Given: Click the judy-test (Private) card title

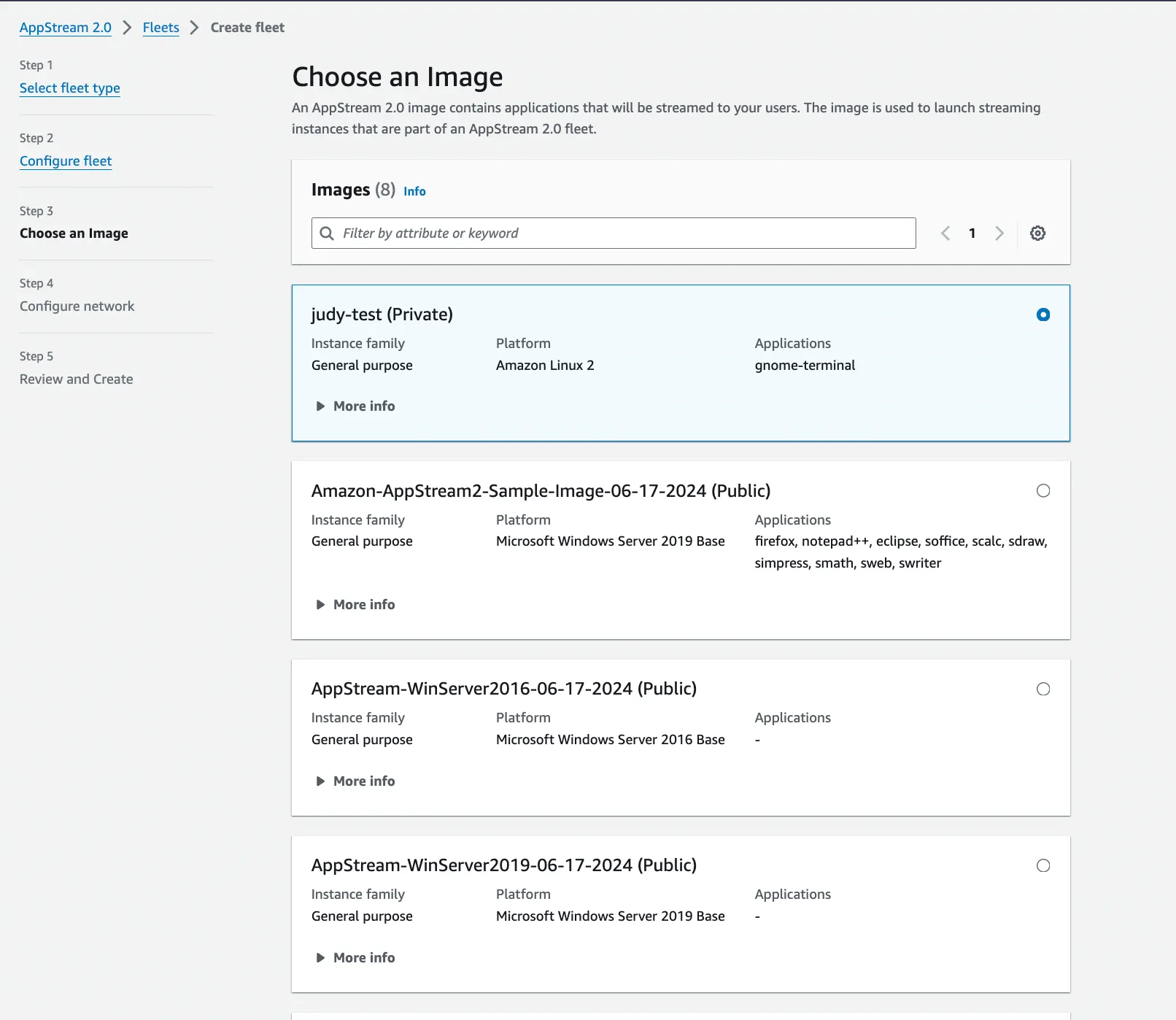Looking at the screenshot, I should (x=382, y=314).
